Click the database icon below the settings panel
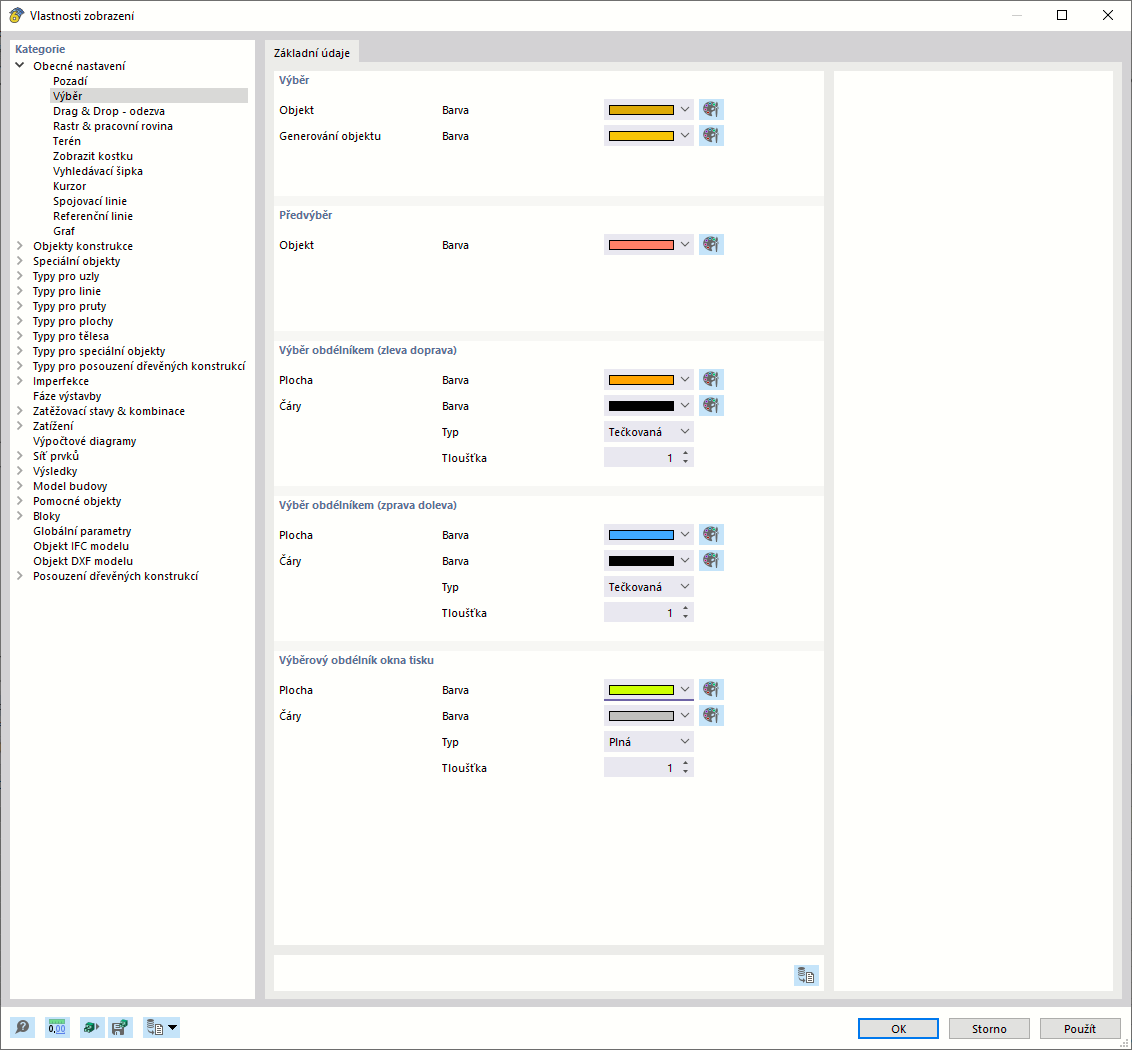This screenshot has width=1132, height=1050. (x=806, y=976)
